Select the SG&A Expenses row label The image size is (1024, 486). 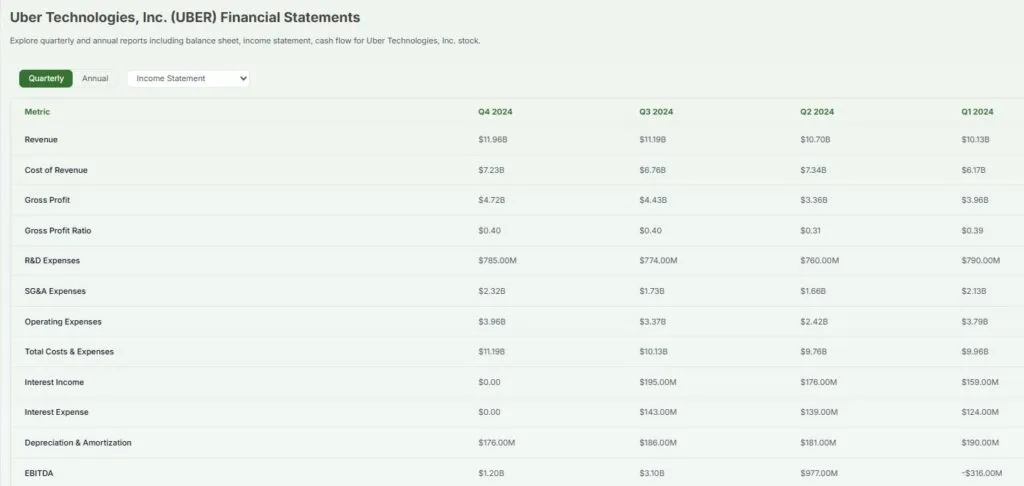55,291
